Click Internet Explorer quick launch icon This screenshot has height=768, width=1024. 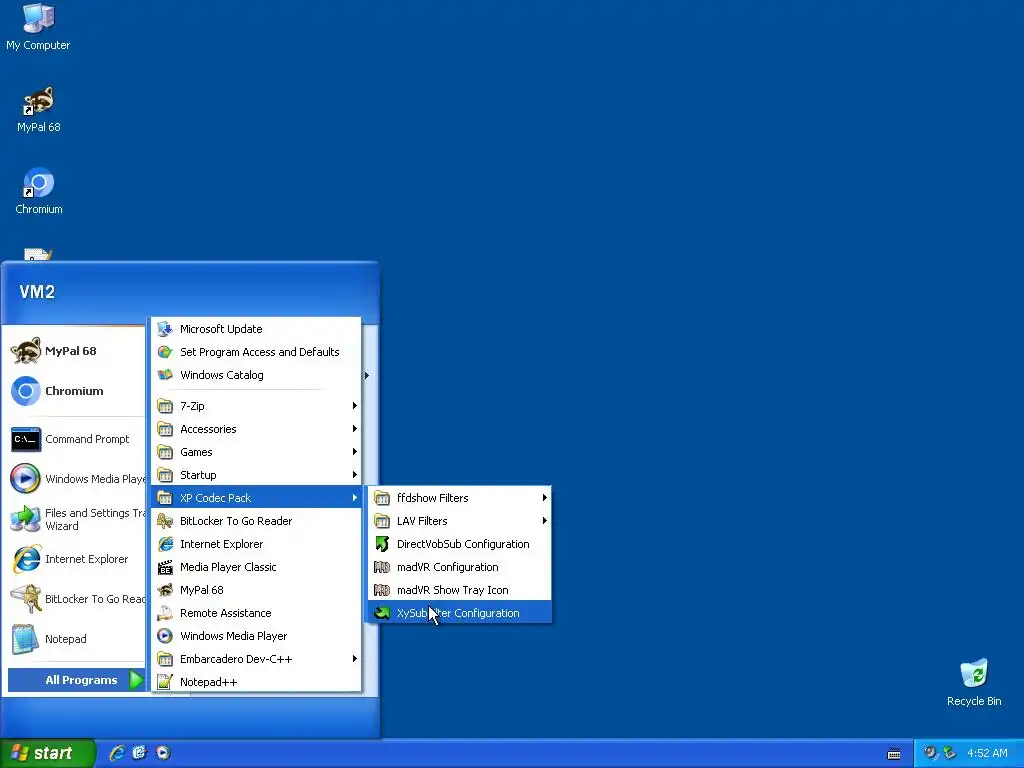118,753
